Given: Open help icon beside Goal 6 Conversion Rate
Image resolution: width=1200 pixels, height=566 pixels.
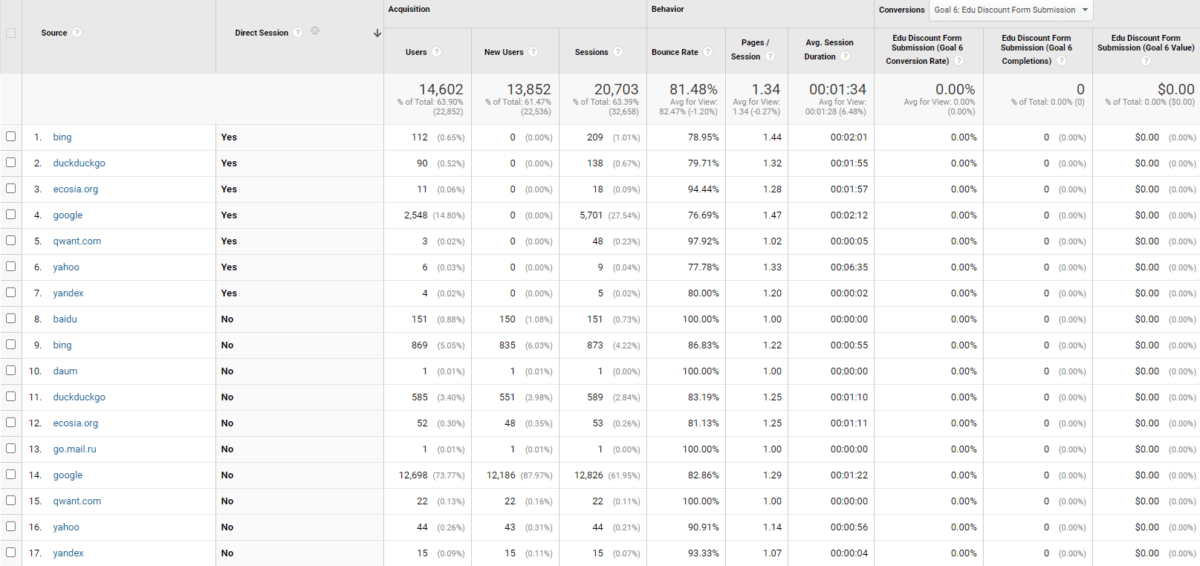Looking at the screenshot, I should [x=958, y=61].
